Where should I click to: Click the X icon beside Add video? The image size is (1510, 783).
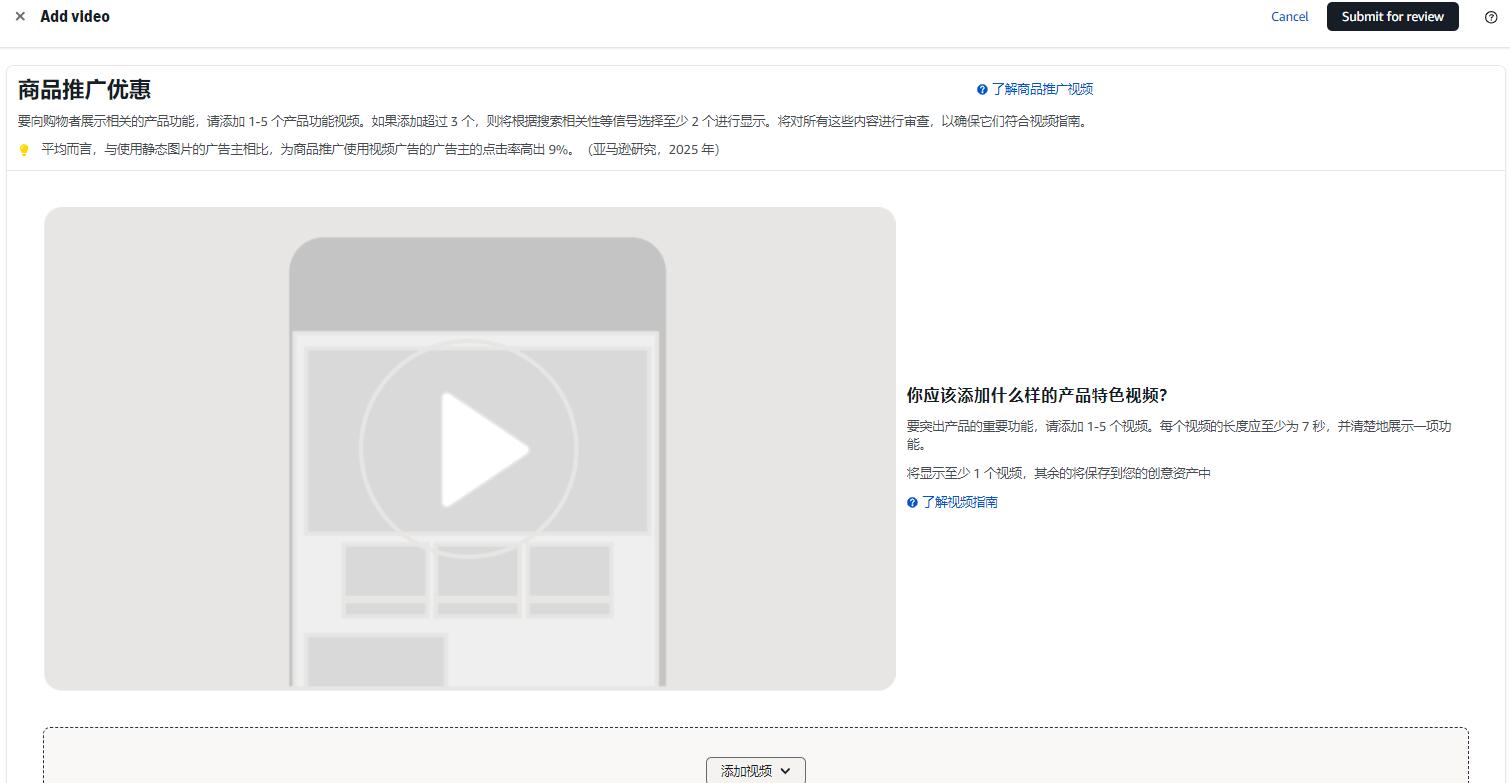point(20,17)
